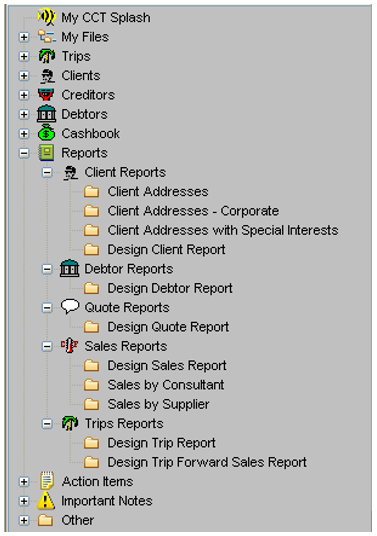Select the Debtor Reports label
377x536 pixels.
[129, 269]
